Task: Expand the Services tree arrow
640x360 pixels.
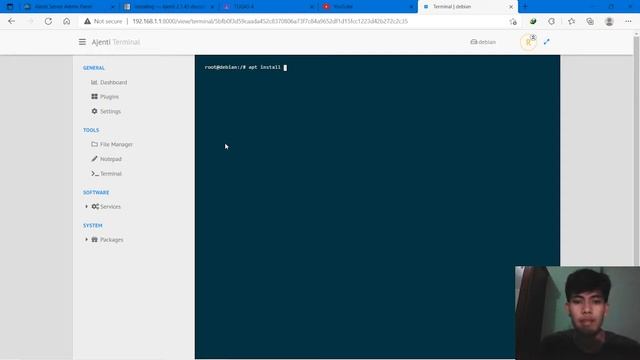Action: coord(86,207)
